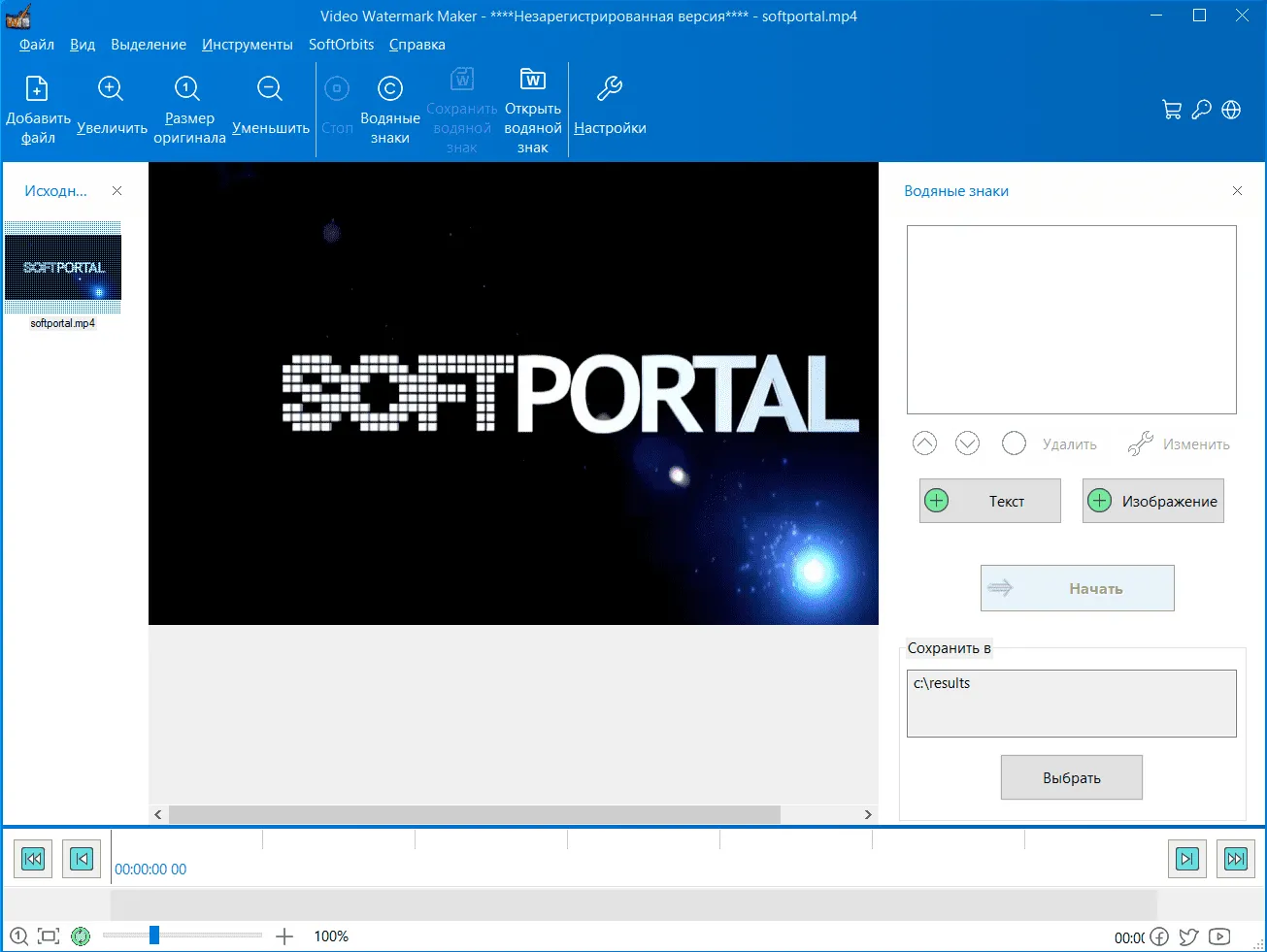Close the Исходн... panel
This screenshot has width=1267, height=952.
coord(117,191)
